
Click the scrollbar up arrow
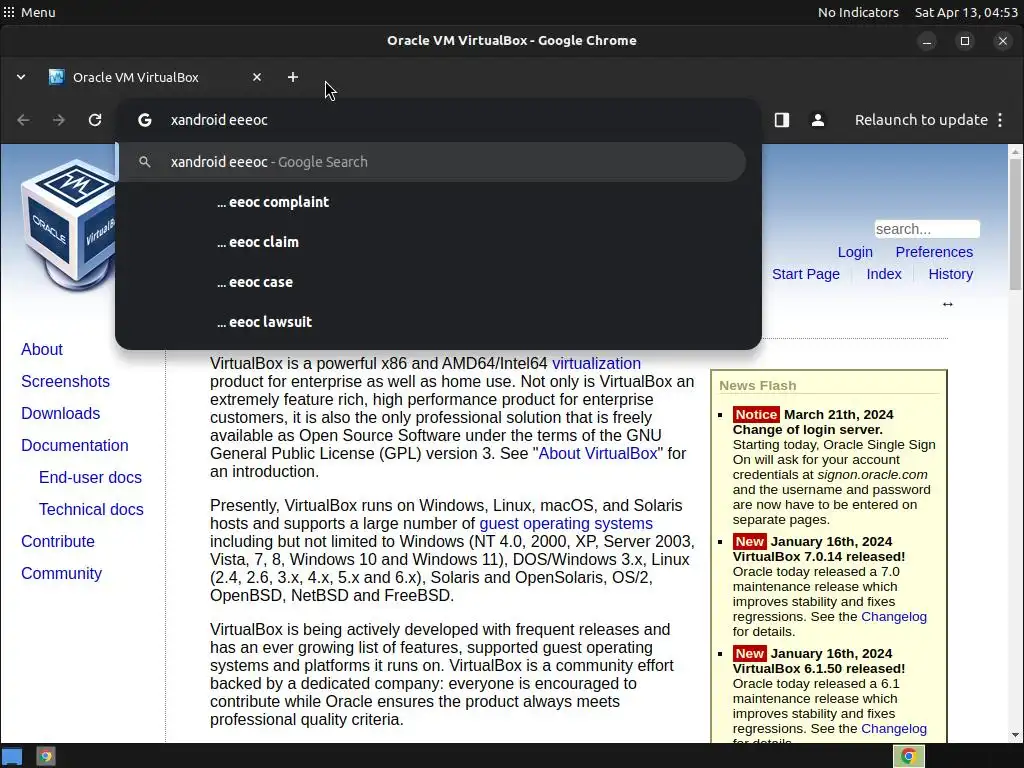pos(1015,152)
